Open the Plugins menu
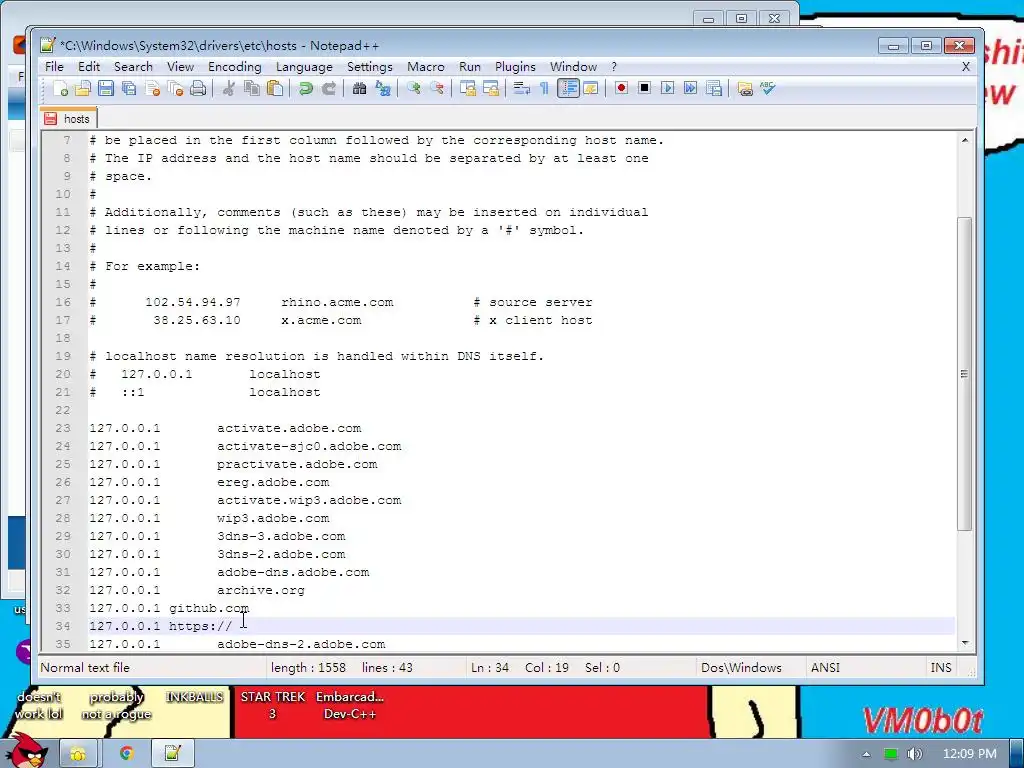This screenshot has width=1024, height=768. pos(515,67)
